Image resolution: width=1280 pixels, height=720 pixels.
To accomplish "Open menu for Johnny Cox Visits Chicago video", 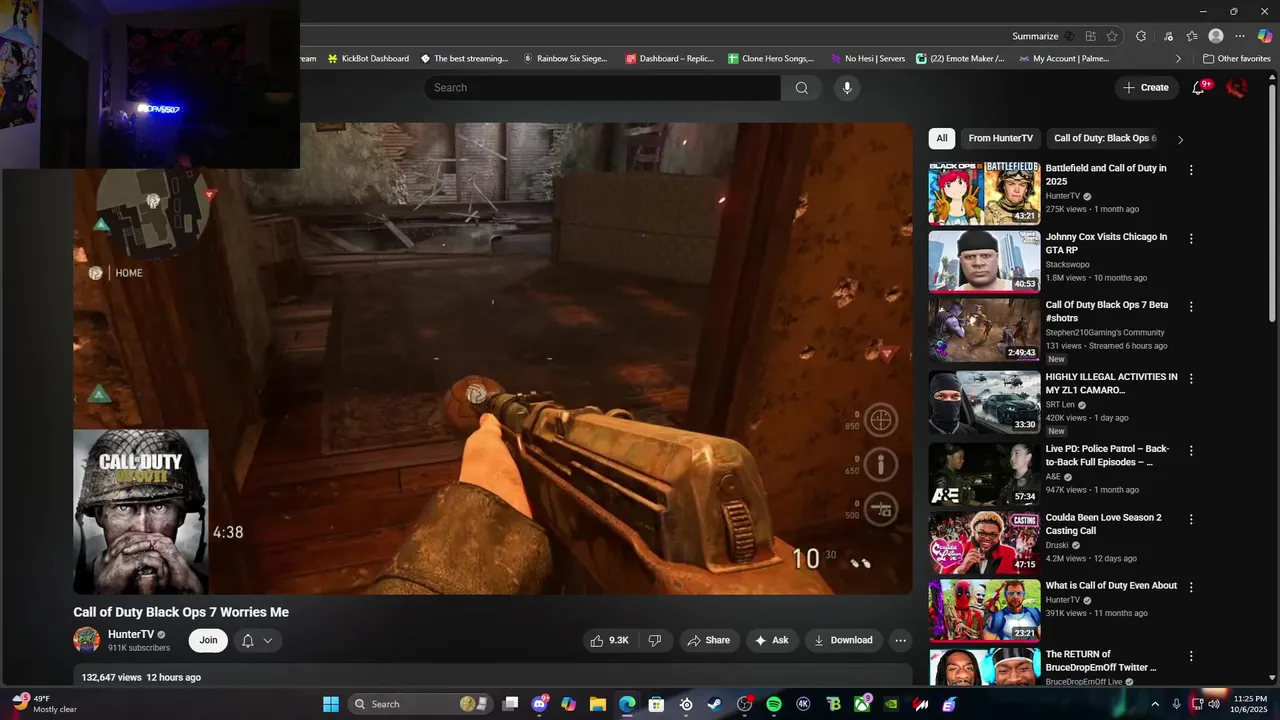I will tap(1191, 239).
